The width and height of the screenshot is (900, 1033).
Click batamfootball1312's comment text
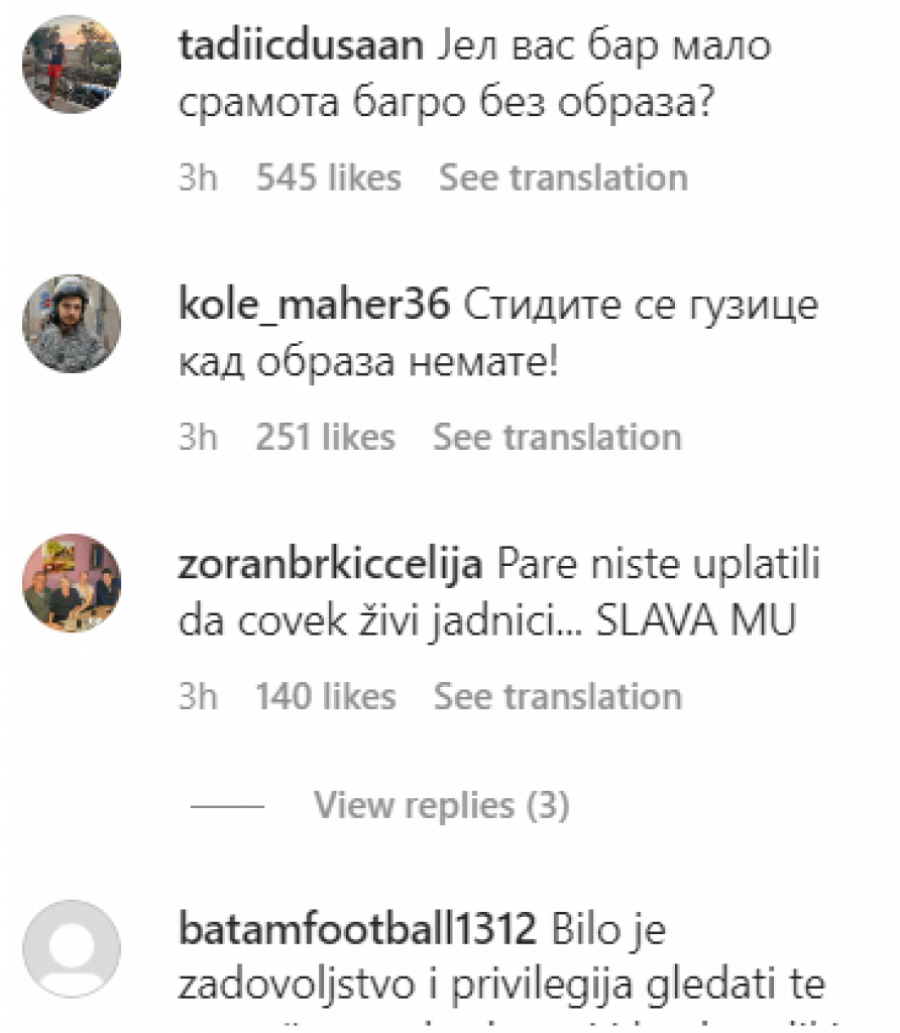[501, 966]
